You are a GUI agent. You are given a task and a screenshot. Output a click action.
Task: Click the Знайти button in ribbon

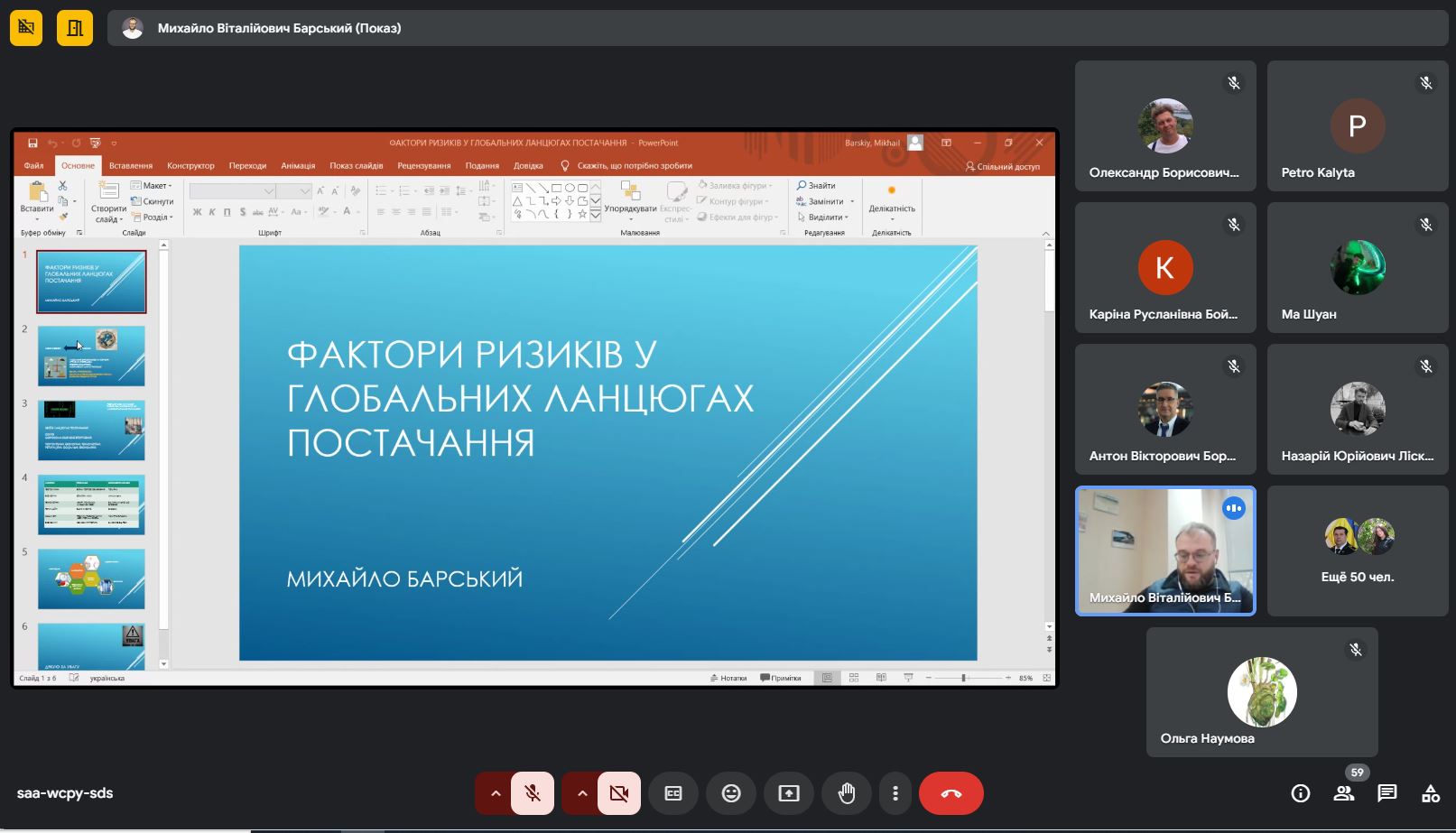pos(816,186)
